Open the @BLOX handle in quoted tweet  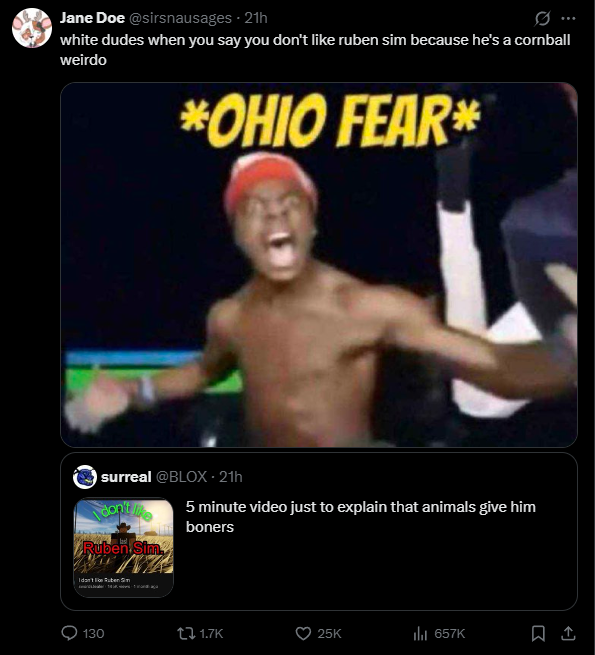[x=181, y=477]
